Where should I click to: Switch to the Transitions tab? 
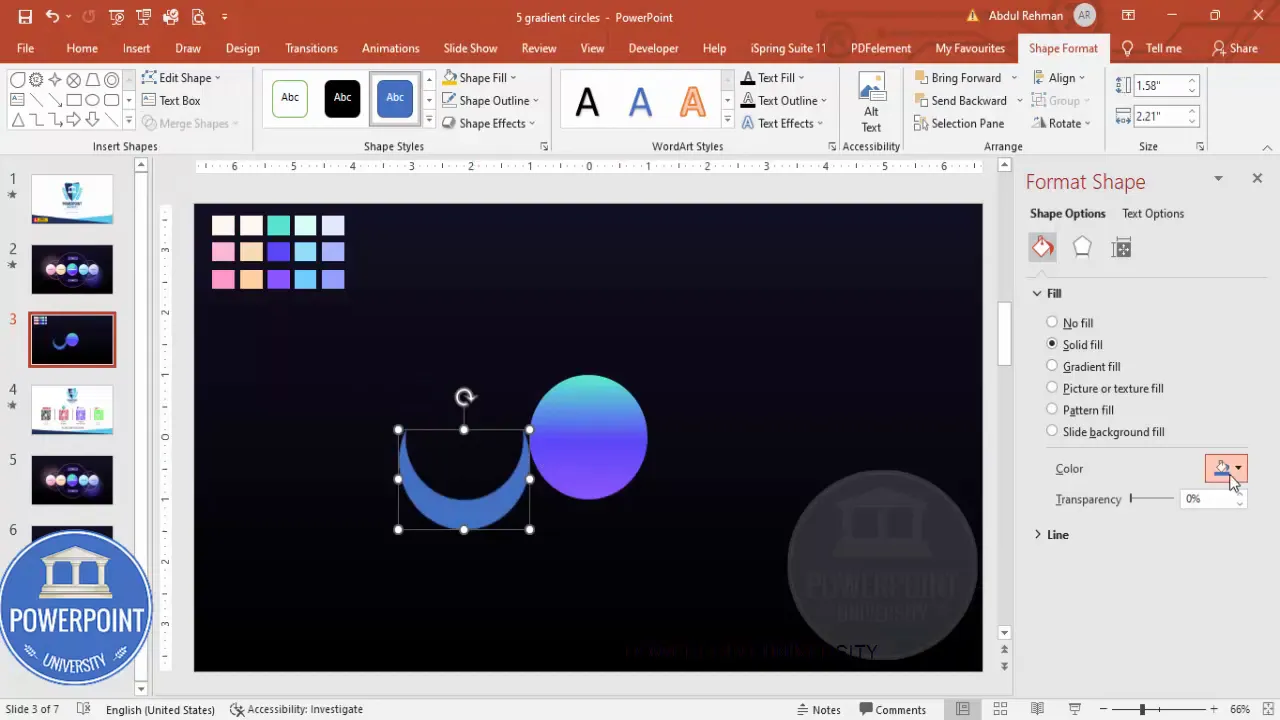[311, 48]
